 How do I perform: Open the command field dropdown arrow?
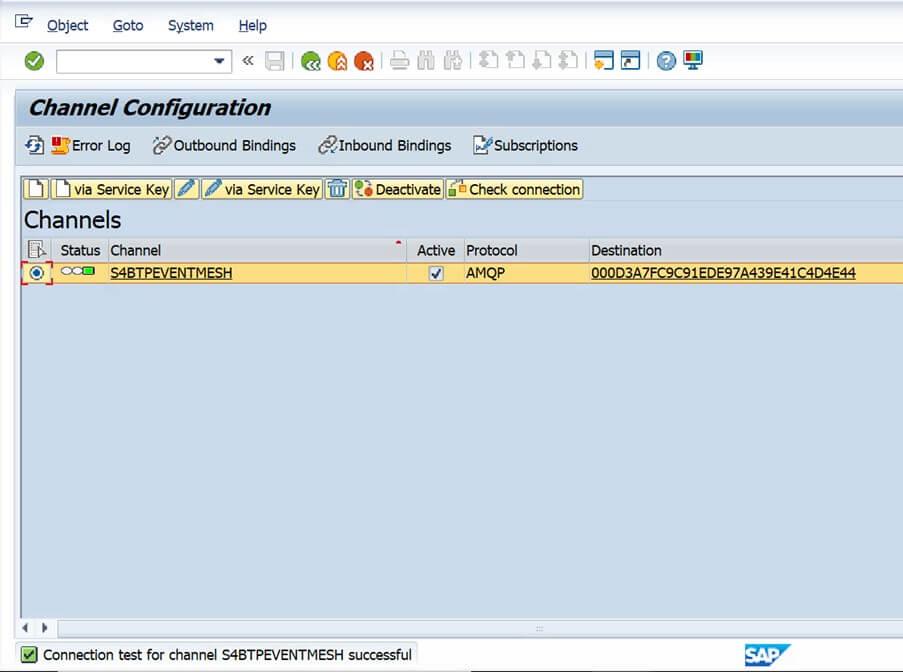pos(219,61)
